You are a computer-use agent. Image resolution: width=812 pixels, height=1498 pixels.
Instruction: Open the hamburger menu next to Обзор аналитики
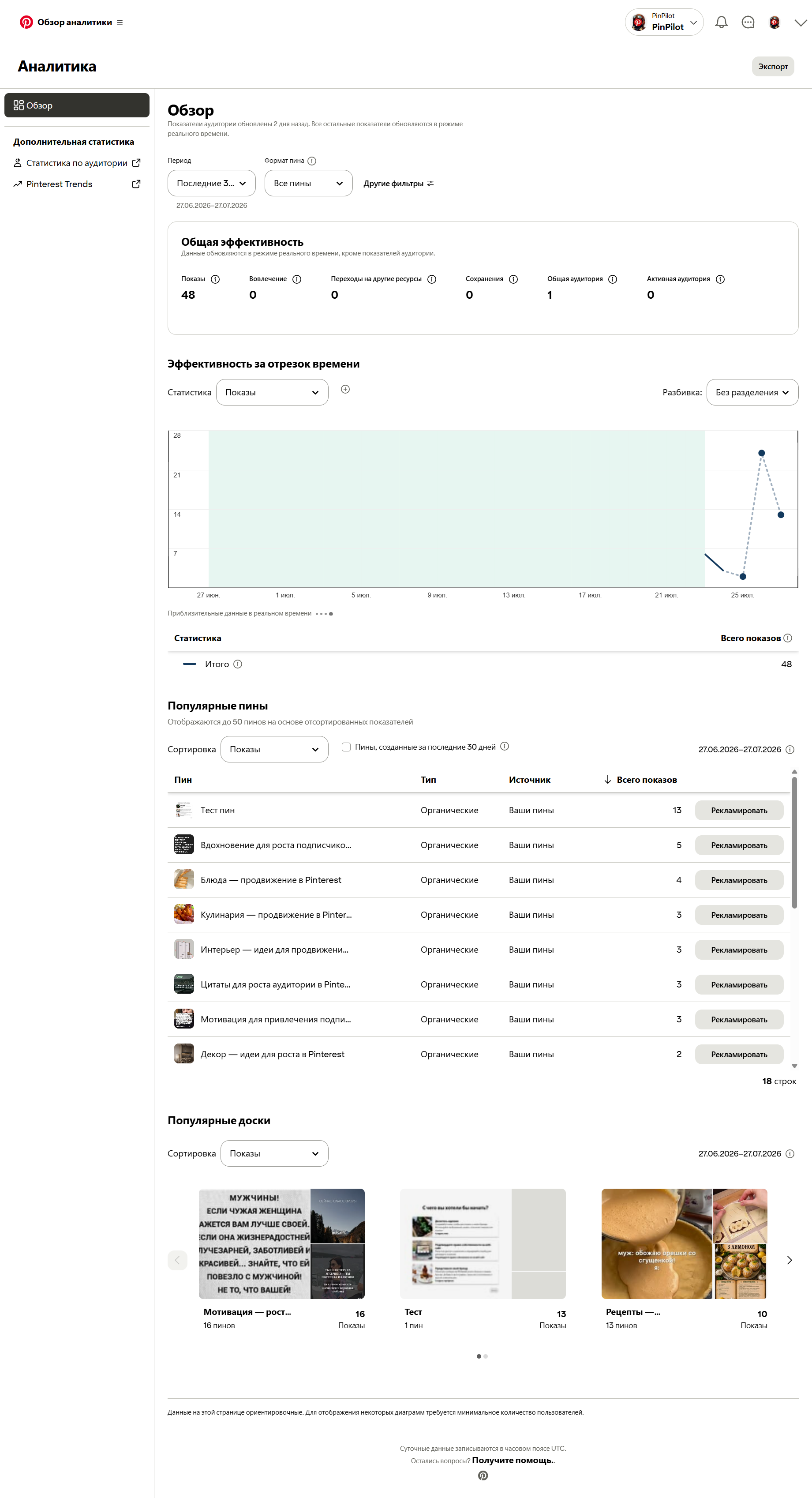coord(120,22)
